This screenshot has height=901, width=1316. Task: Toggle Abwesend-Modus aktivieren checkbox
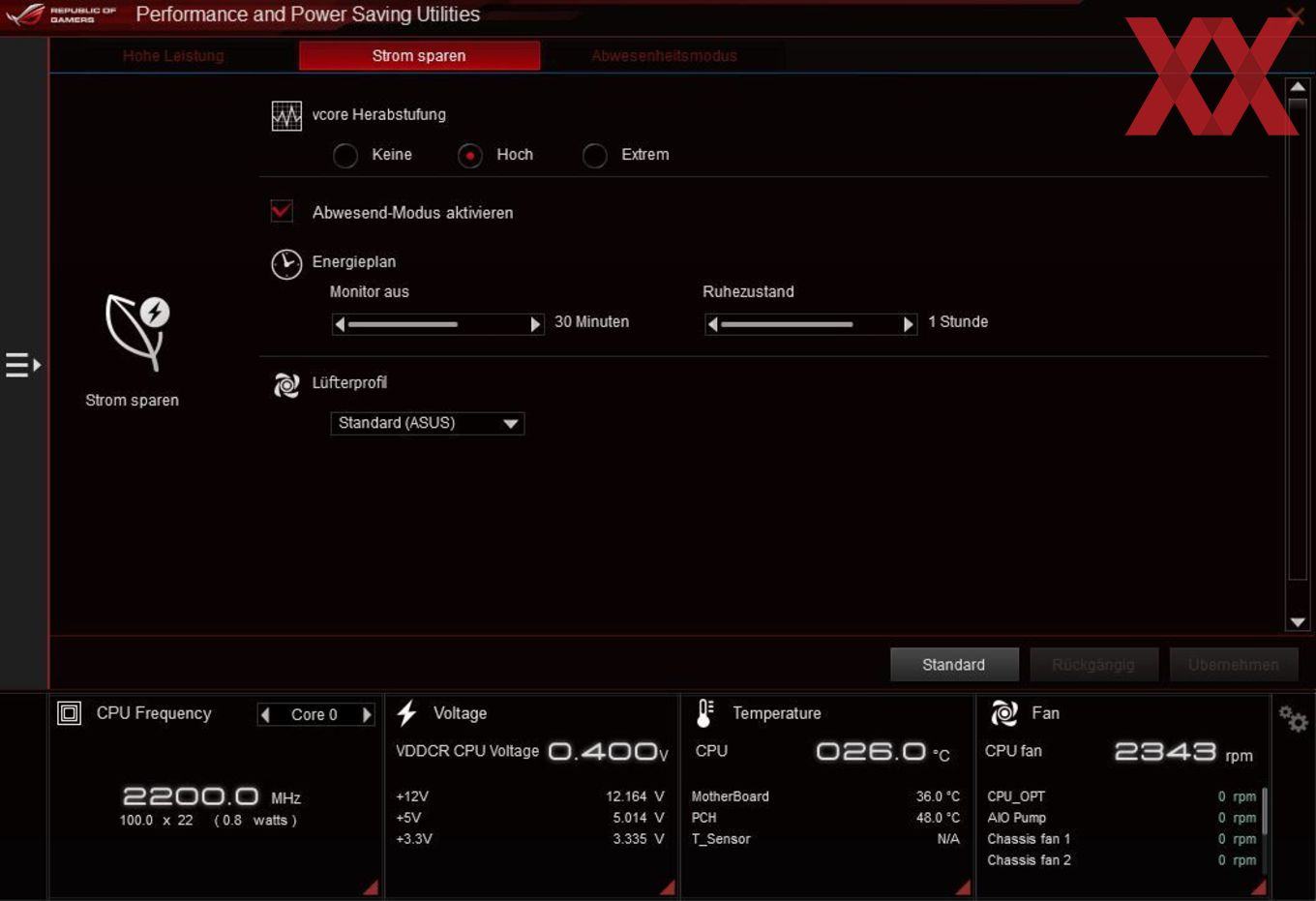coord(282,211)
